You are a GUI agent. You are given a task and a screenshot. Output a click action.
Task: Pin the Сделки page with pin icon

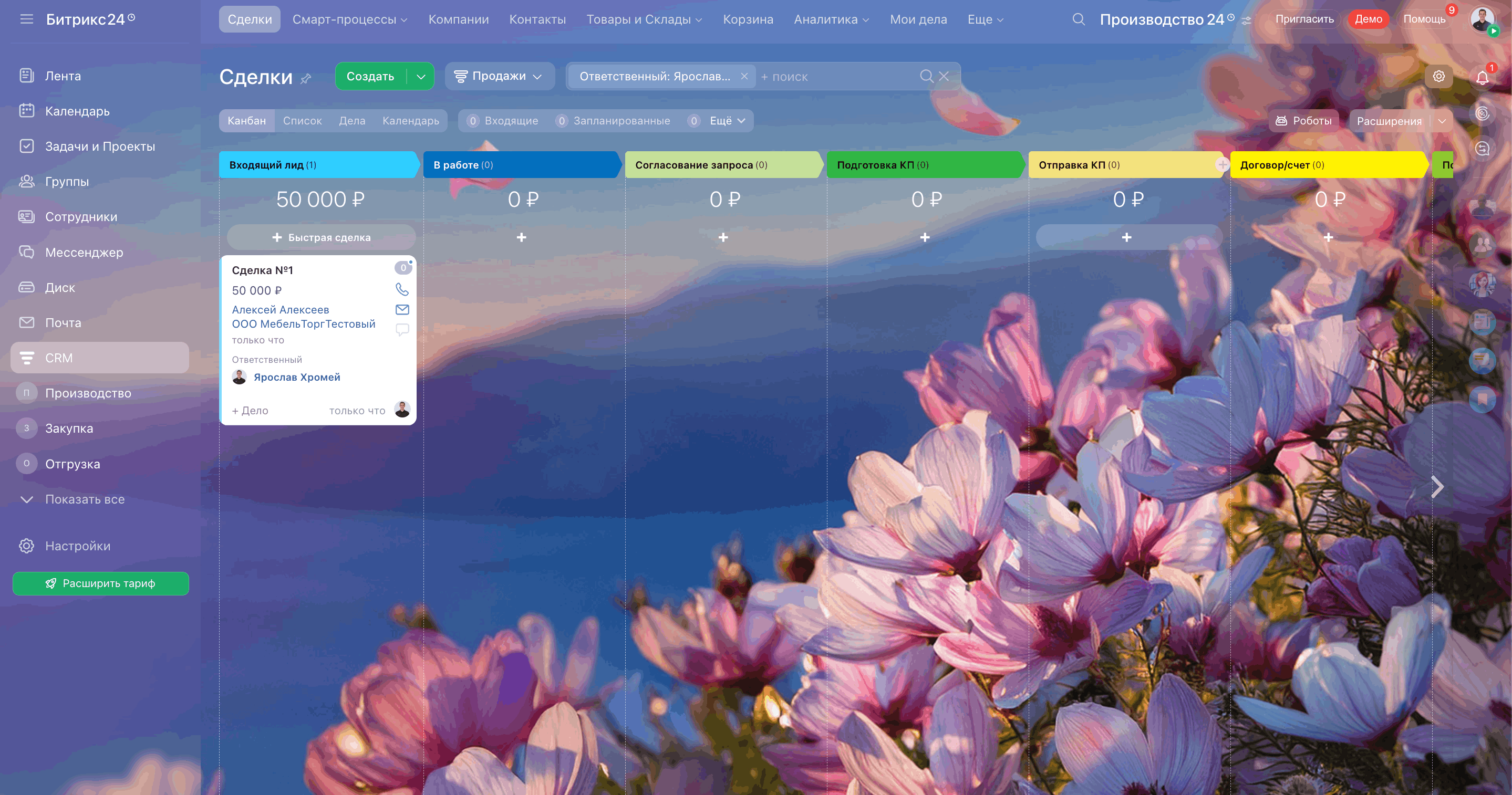[306, 78]
